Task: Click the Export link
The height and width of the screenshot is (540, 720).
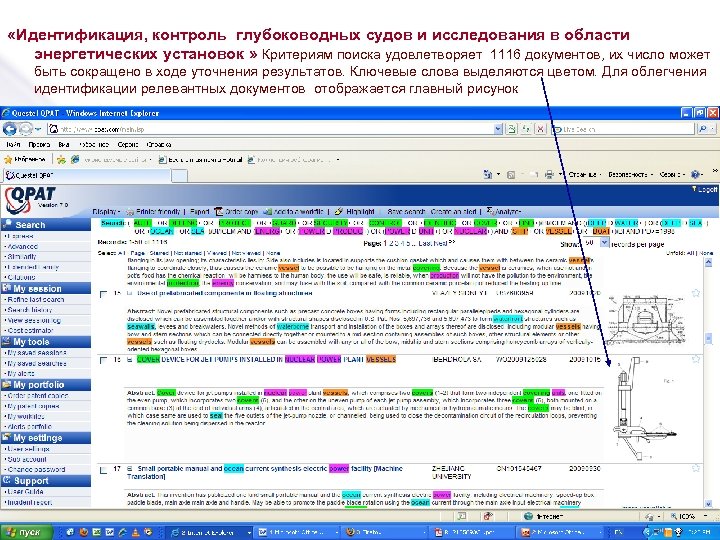Action: point(200,212)
